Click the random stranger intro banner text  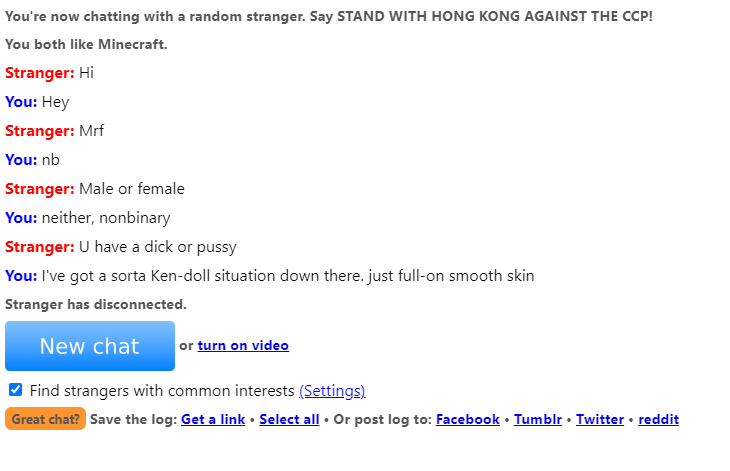point(328,17)
